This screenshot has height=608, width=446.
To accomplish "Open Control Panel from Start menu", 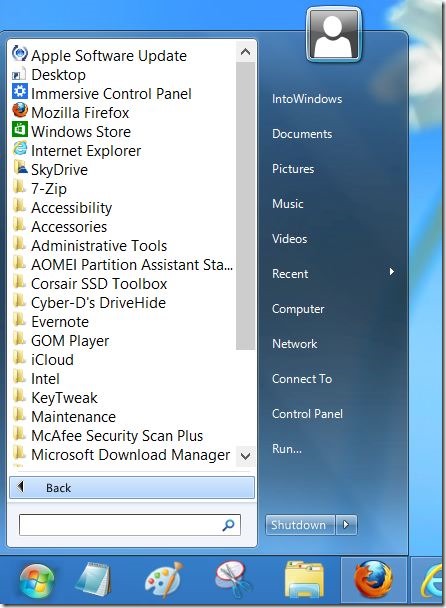I will [x=308, y=414].
